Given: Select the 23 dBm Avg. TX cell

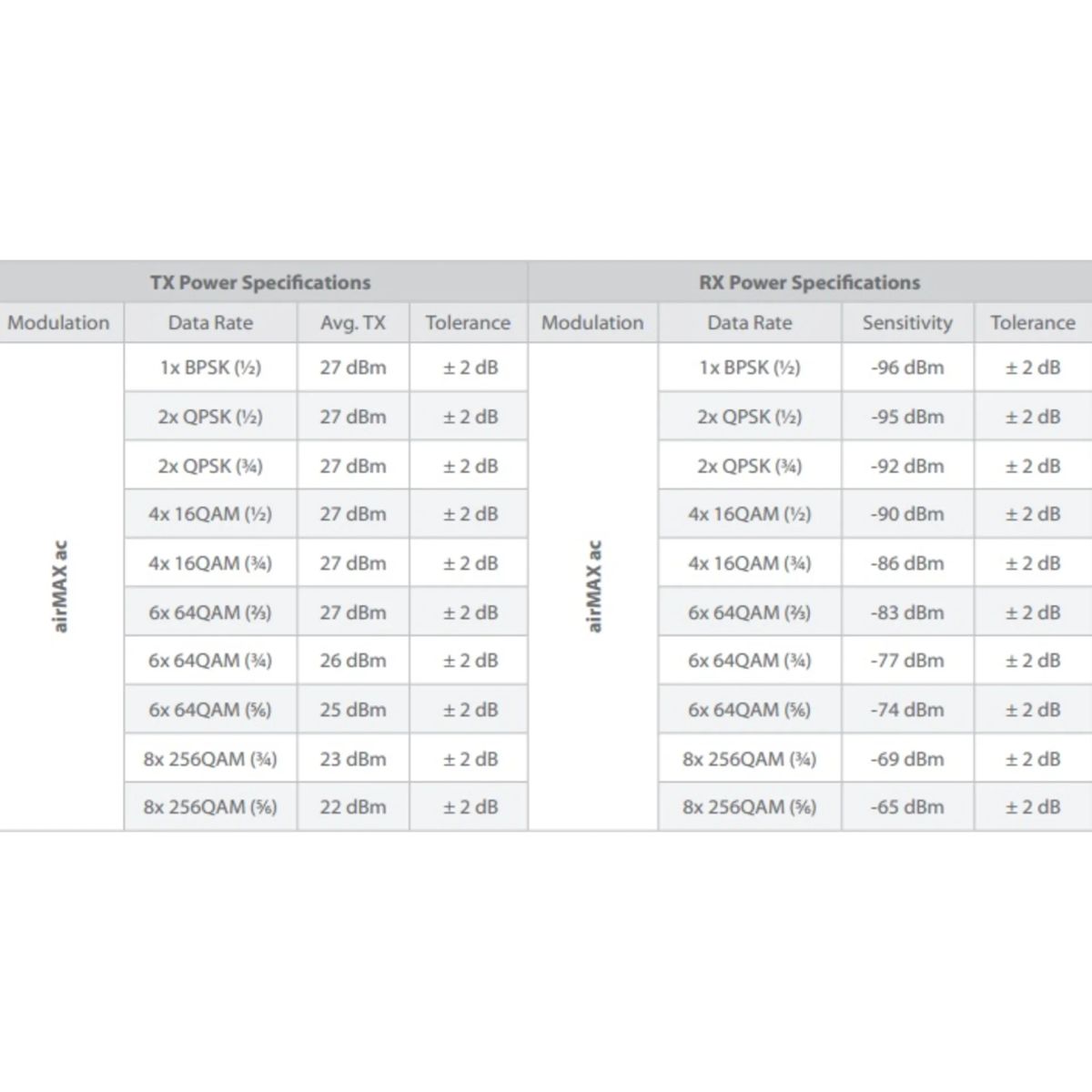Looking at the screenshot, I should (x=352, y=758).
